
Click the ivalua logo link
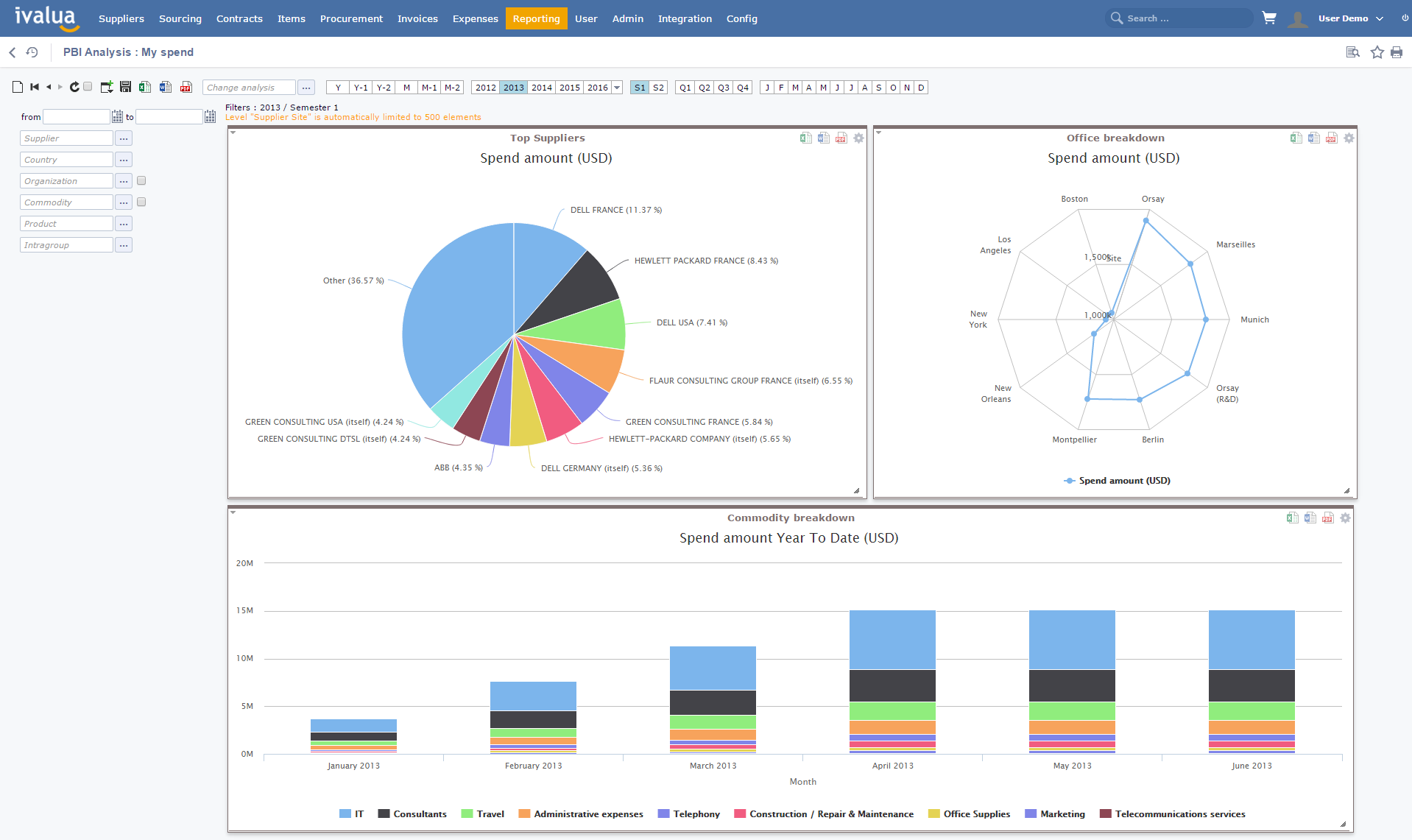47,18
